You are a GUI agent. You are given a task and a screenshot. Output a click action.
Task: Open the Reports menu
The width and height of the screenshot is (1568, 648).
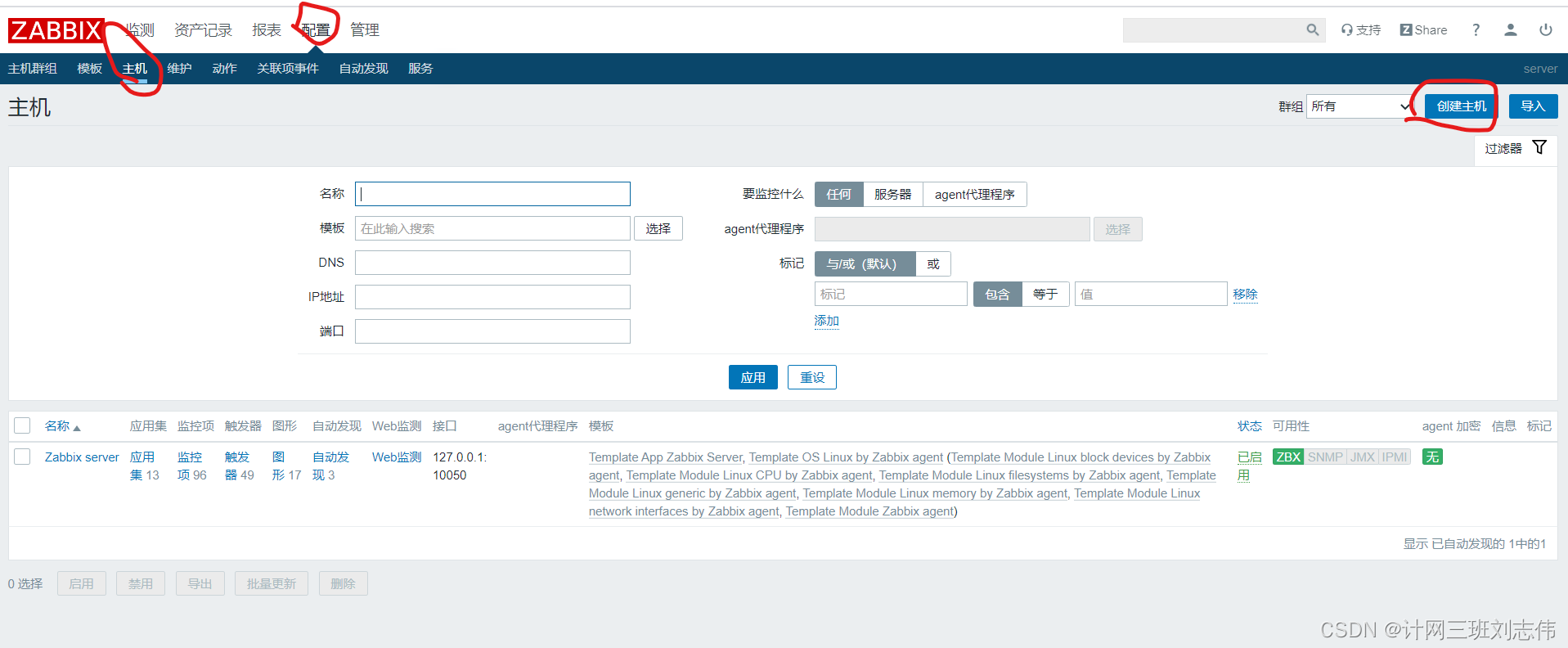point(267,30)
